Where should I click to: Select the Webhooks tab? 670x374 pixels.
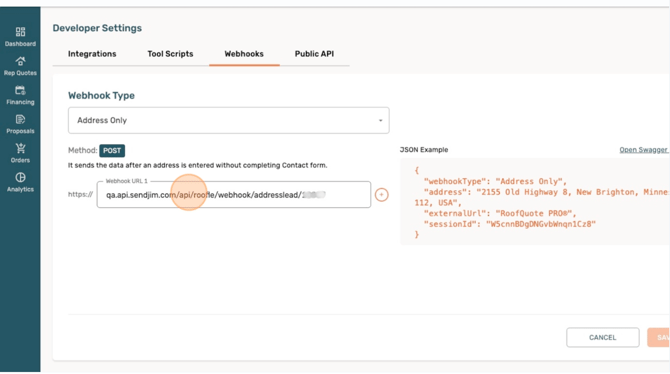tap(244, 54)
